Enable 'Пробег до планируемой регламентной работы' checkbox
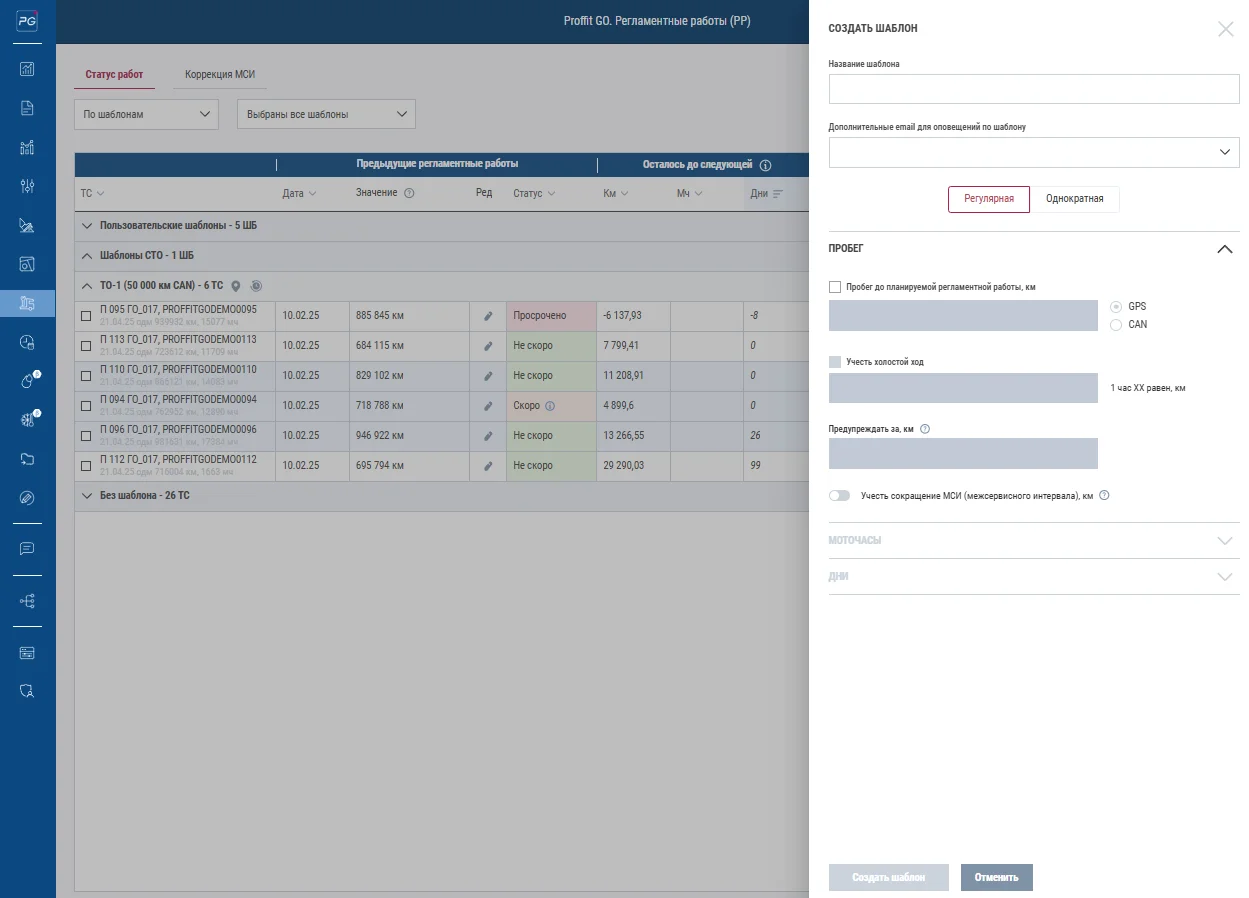Image resolution: width=1249 pixels, height=898 pixels. pyautogui.click(x=835, y=287)
